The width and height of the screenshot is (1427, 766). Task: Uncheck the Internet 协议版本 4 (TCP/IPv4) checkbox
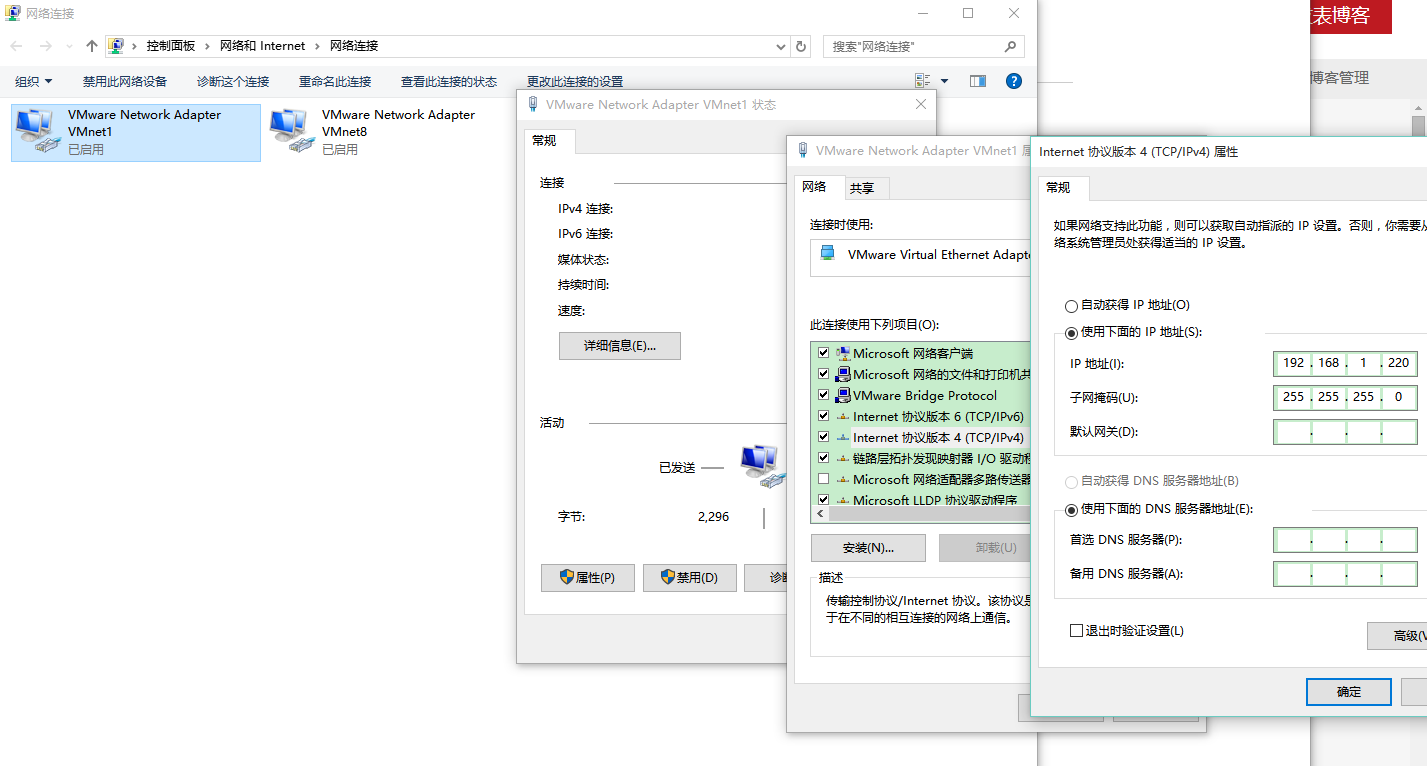click(824, 437)
